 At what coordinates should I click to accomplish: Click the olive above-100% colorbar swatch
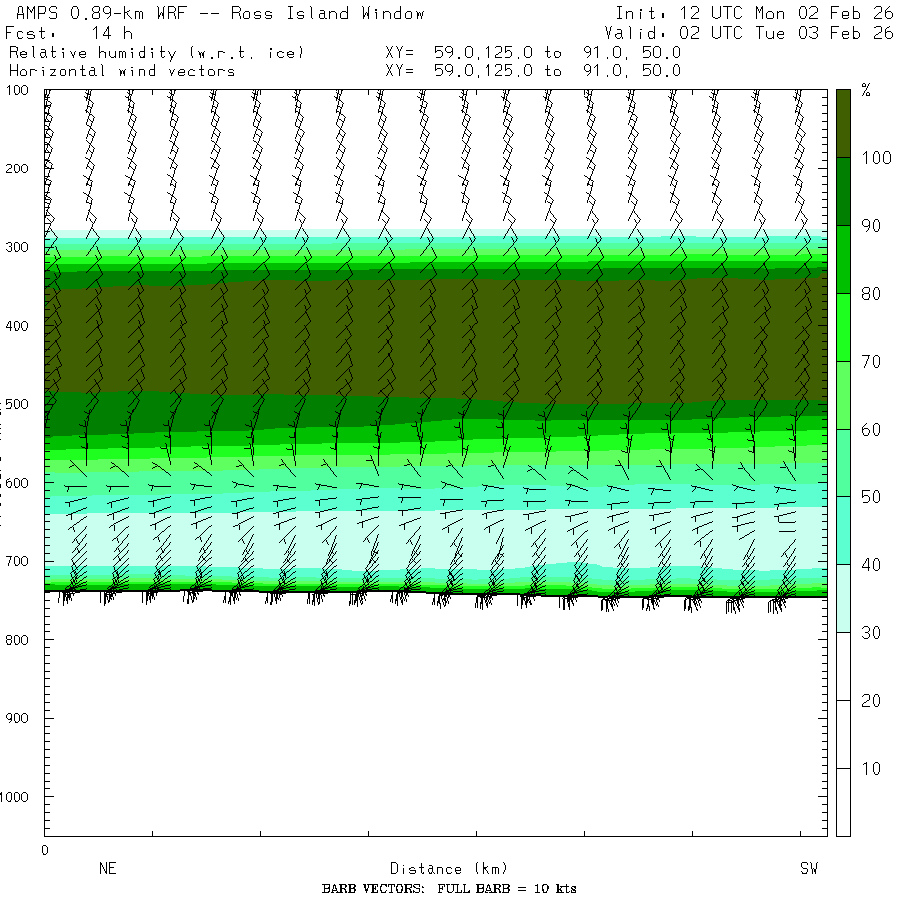(x=843, y=123)
